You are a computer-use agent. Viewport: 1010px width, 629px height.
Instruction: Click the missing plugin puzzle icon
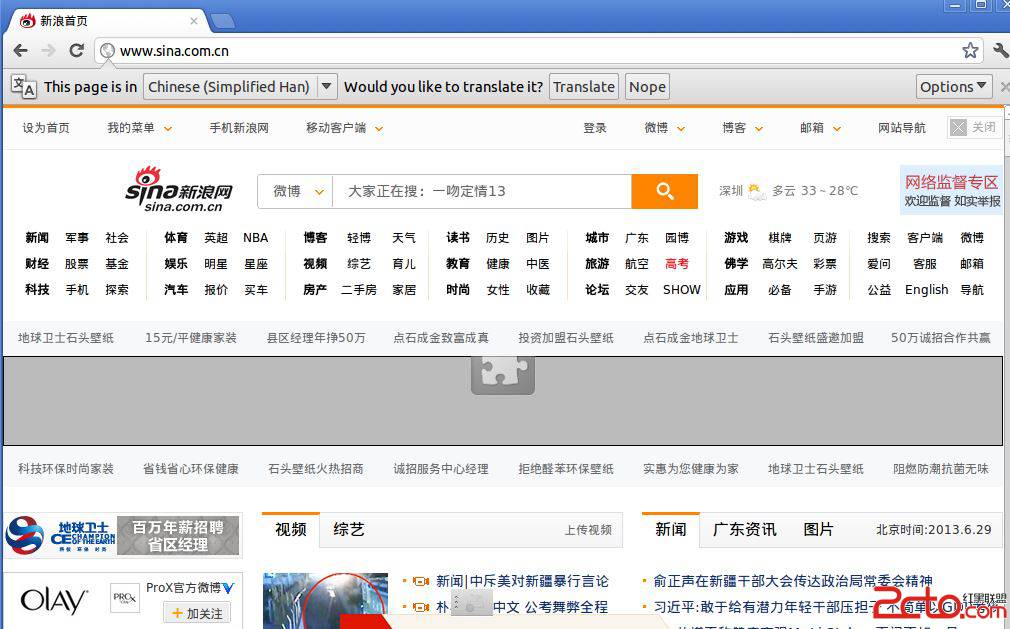coord(502,375)
